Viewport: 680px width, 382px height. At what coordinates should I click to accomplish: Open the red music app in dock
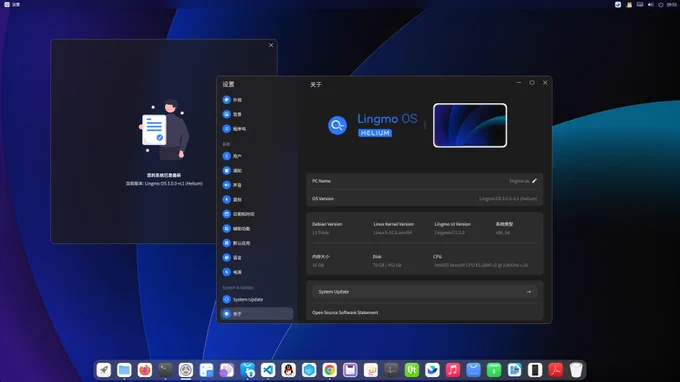tap(453, 370)
